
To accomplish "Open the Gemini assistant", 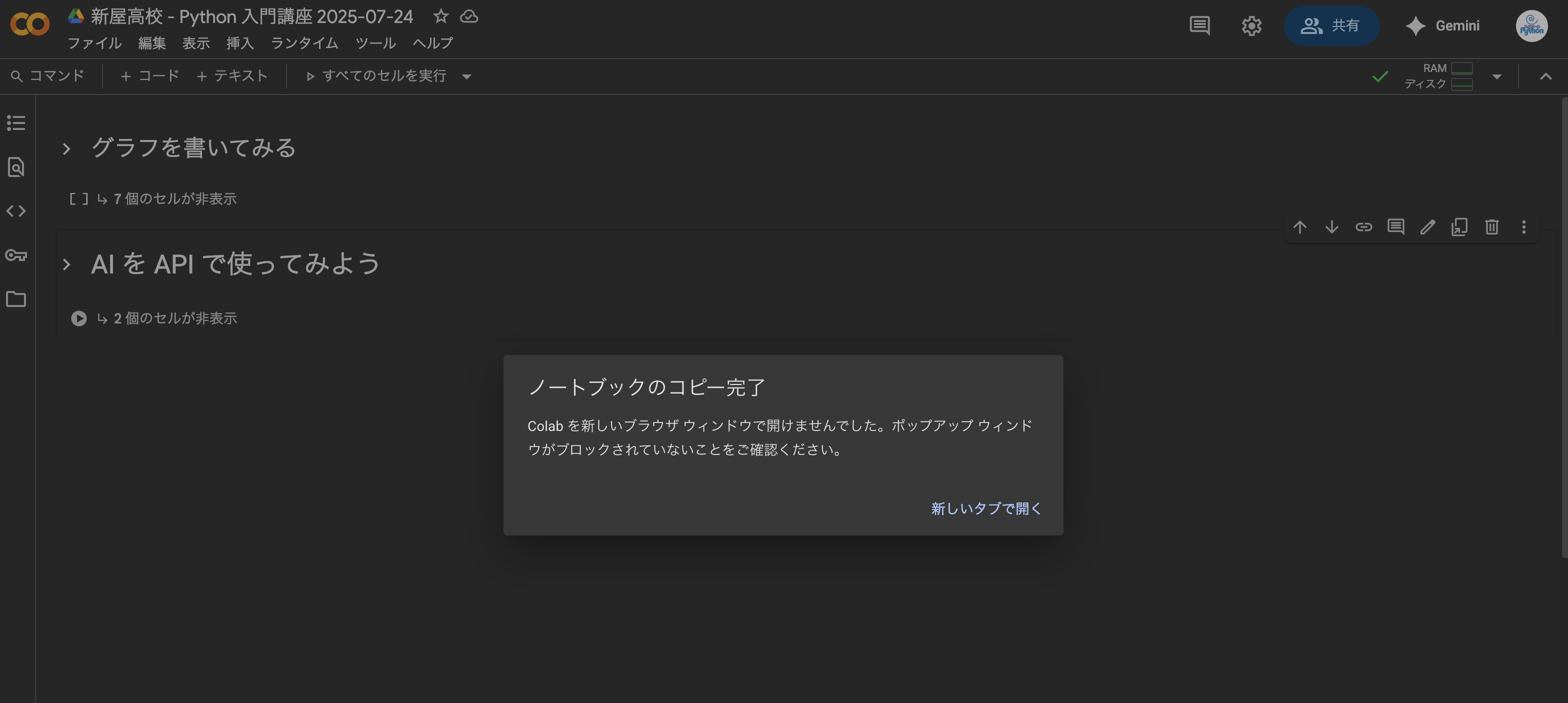I will coord(1444,25).
